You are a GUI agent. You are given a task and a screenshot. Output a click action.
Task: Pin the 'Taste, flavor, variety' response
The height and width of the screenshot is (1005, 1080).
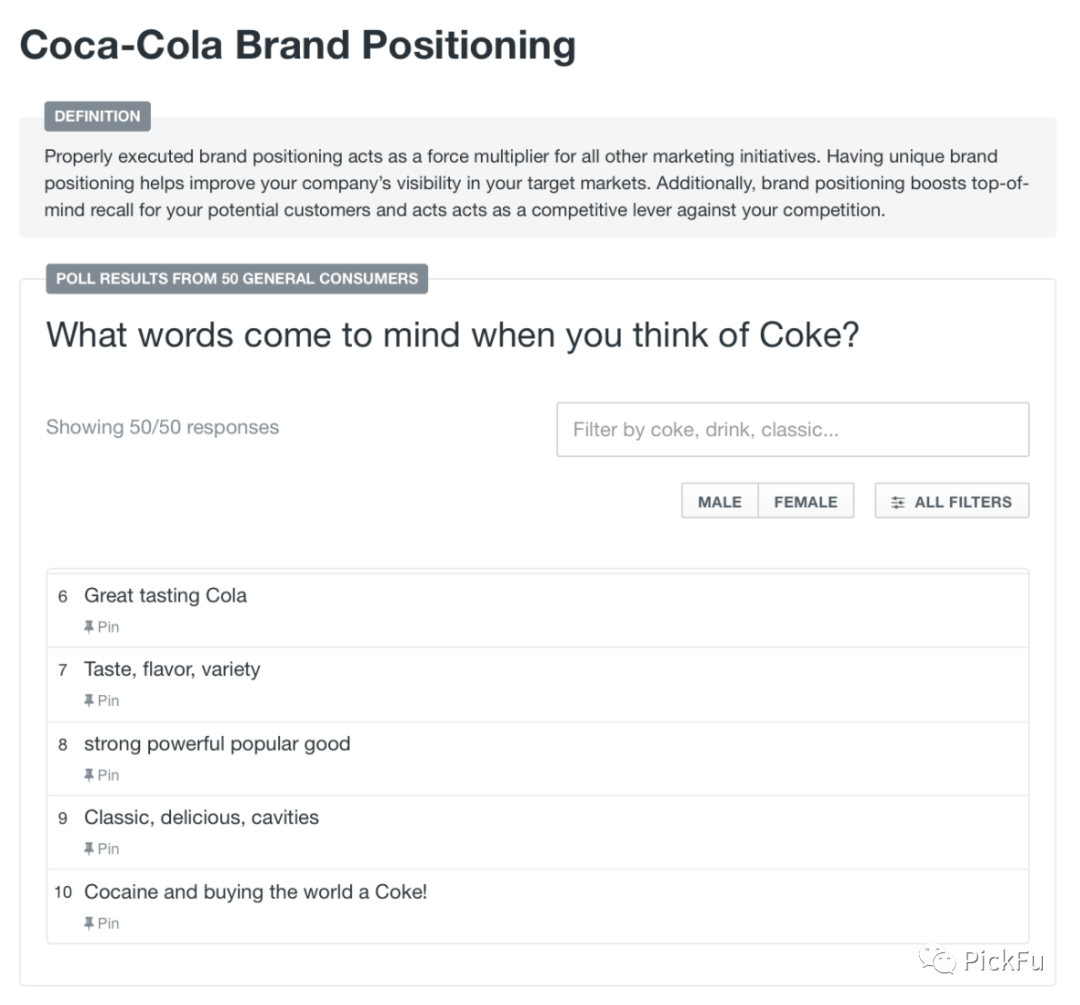[101, 701]
